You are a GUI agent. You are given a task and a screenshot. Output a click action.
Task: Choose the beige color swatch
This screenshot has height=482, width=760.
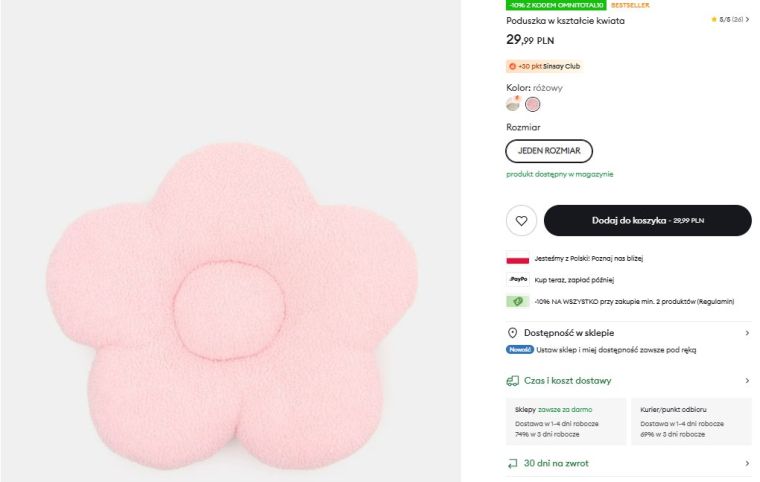pyautogui.click(x=513, y=104)
